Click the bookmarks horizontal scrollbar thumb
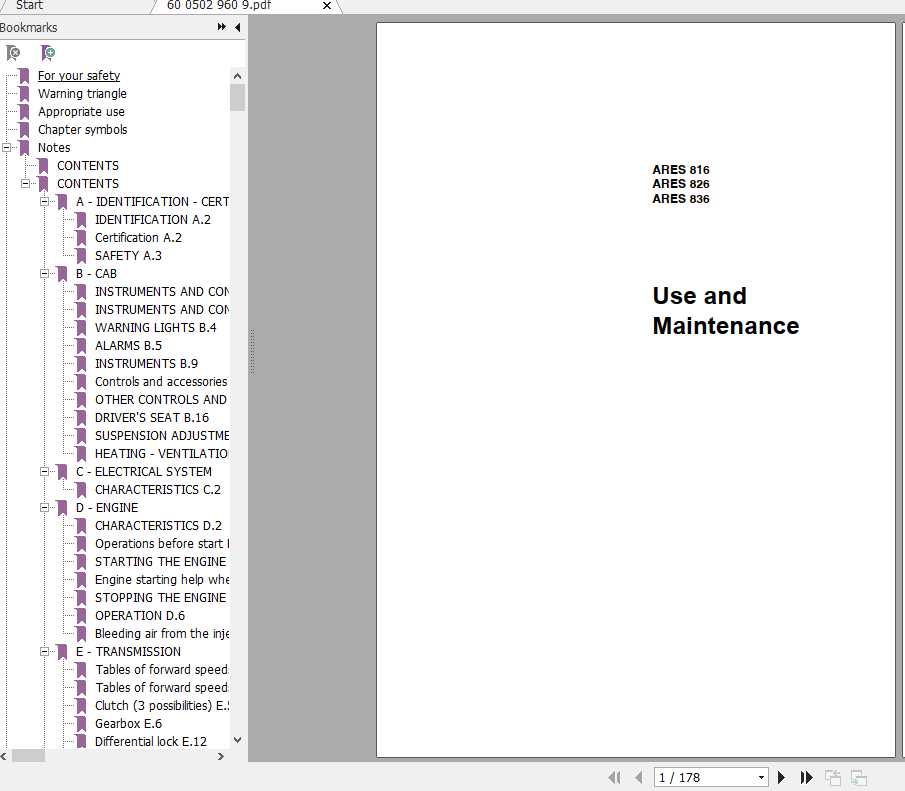 coord(28,756)
